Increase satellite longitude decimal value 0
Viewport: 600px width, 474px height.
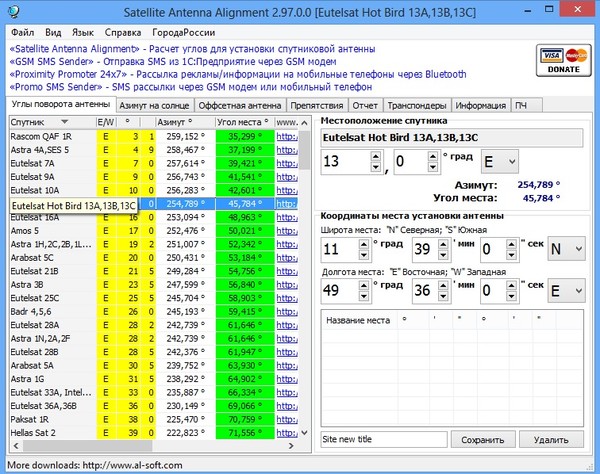(432, 156)
